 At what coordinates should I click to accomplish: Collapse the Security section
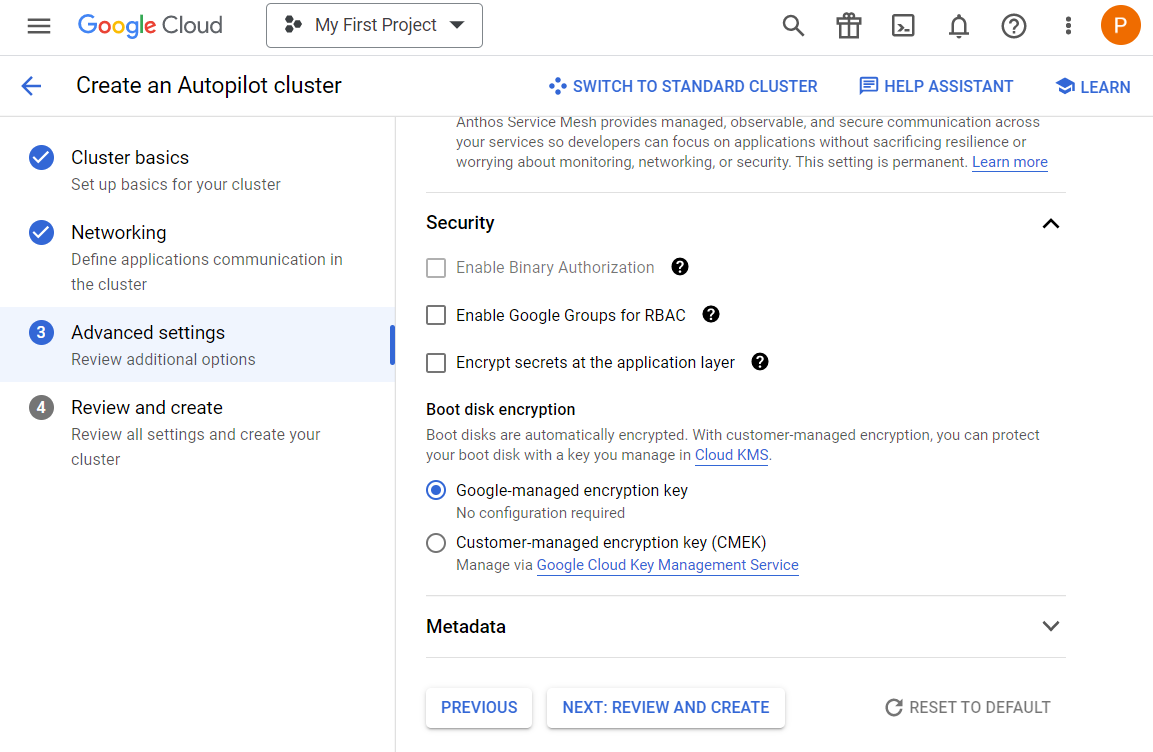click(x=1050, y=223)
